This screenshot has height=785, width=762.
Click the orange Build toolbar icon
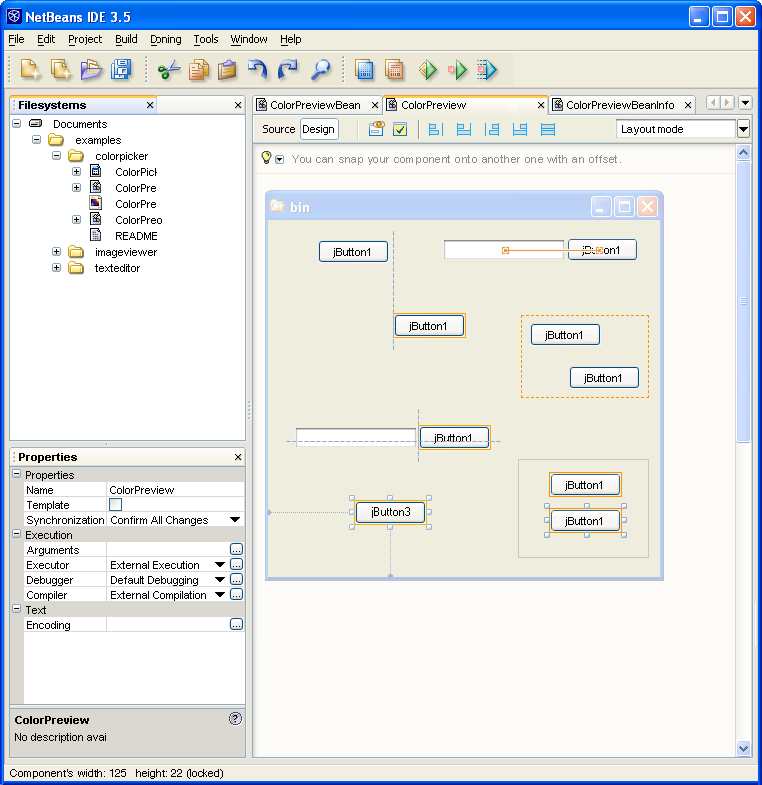(x=394, y=70)
